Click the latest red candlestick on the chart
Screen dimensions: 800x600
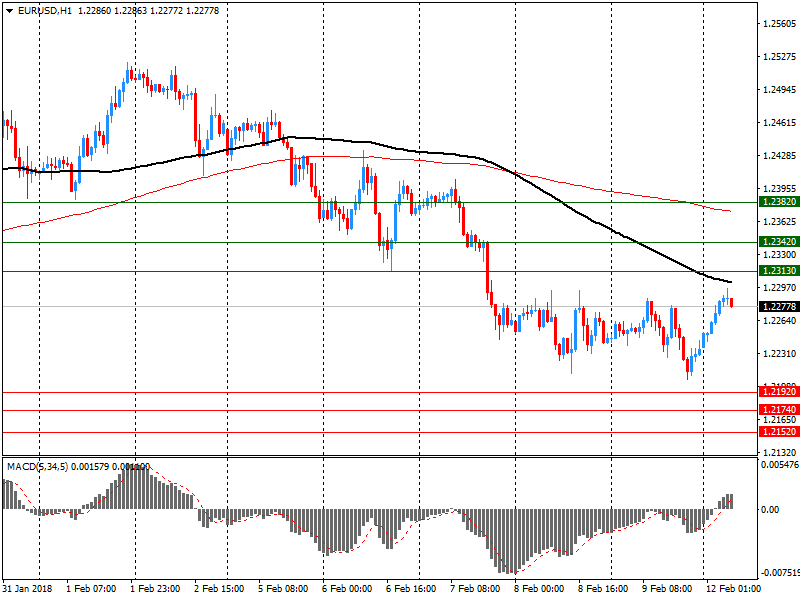point(732,302)
